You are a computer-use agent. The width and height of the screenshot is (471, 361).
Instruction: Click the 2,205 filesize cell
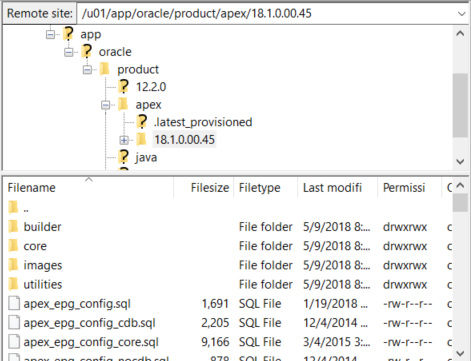click(x=215, y=323)
